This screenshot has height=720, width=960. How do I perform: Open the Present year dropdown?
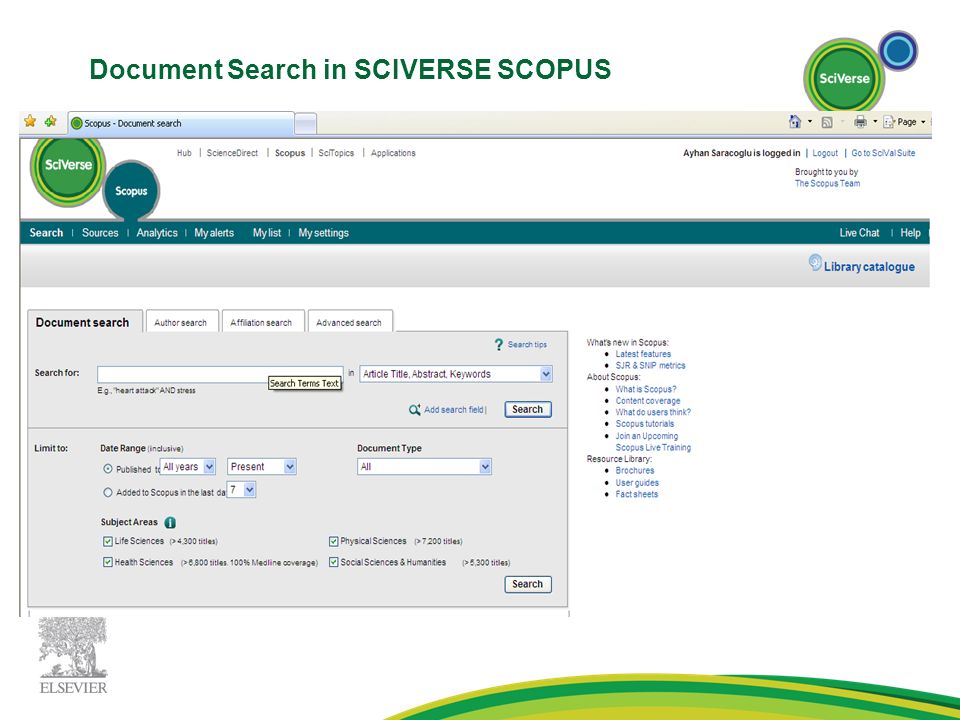pos(261,467)
